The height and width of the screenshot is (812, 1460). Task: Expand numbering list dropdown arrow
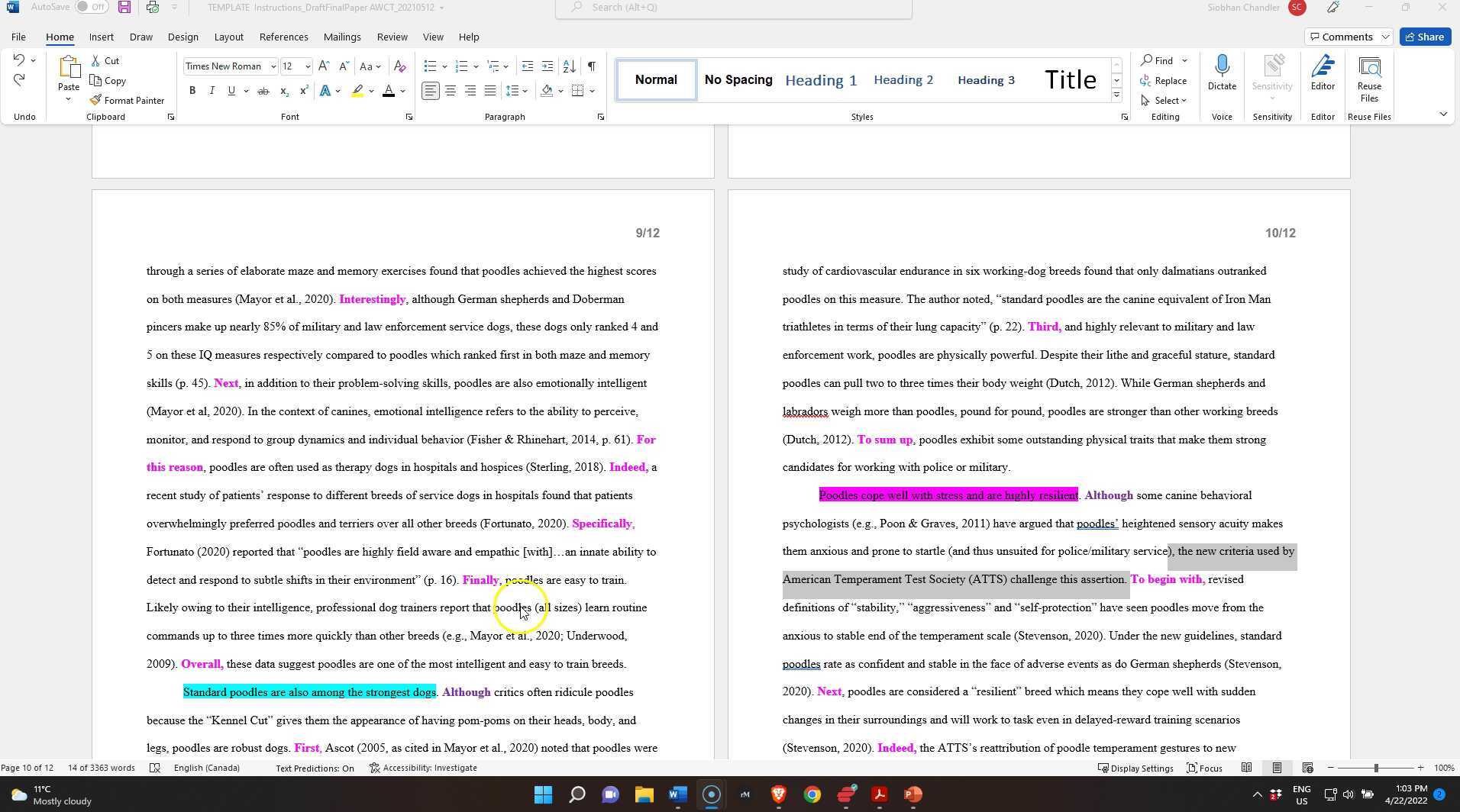pyautogui.click(x=476, y=66)
